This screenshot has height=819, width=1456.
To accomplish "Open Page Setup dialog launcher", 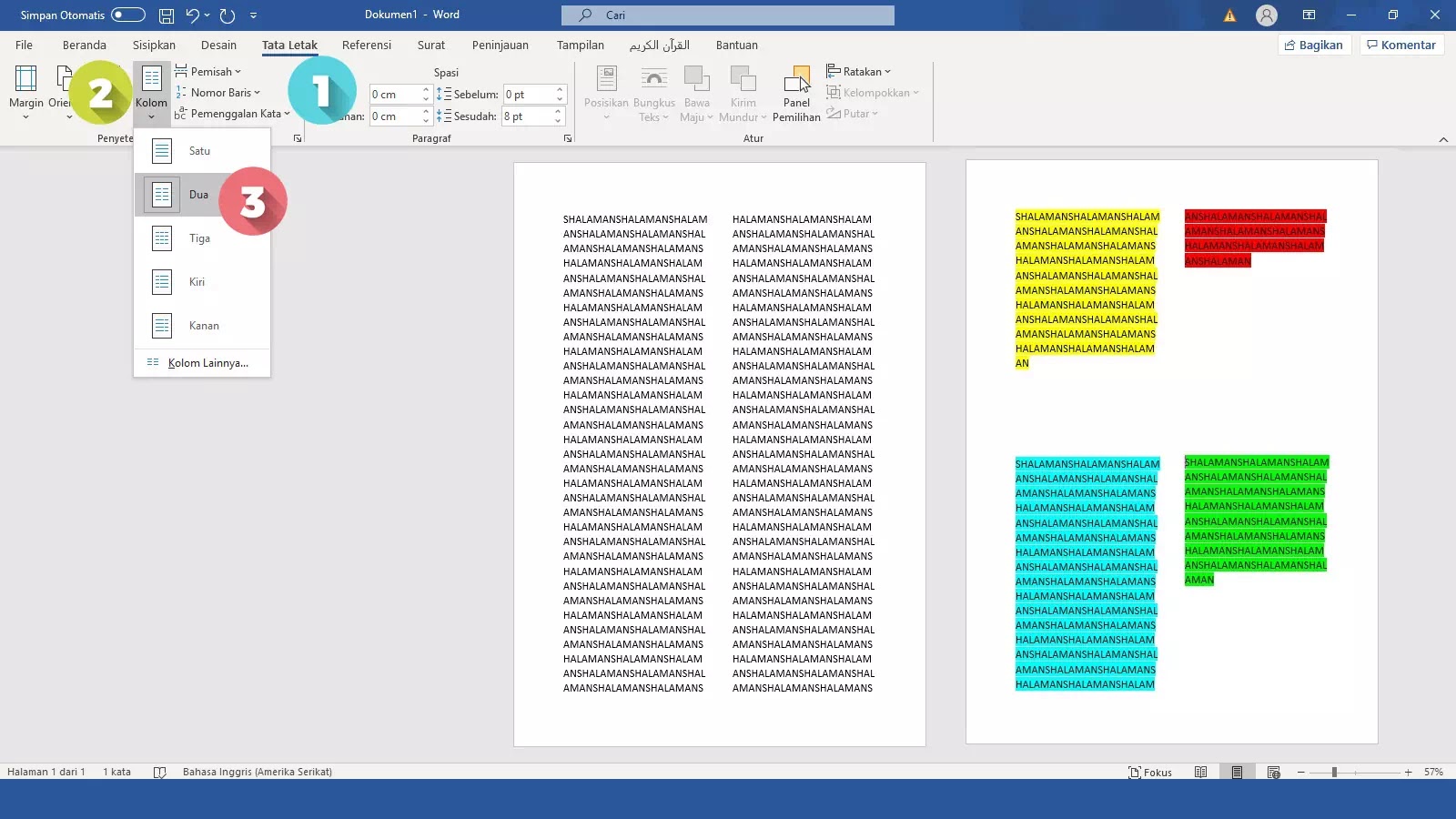I will pos(298,138).
